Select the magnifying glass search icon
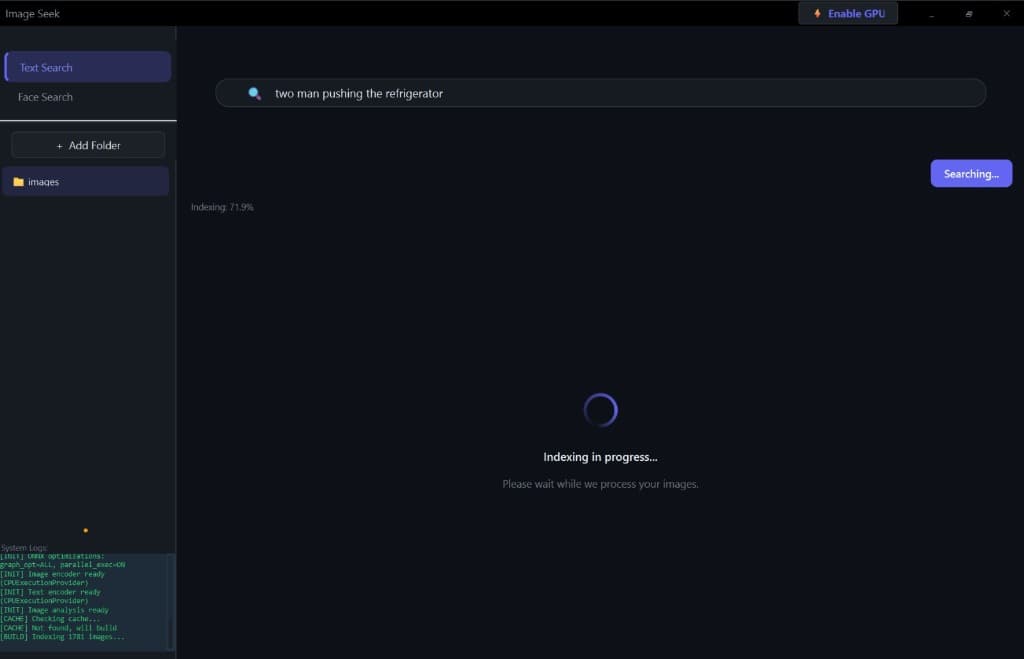 (x=253, y=92)
